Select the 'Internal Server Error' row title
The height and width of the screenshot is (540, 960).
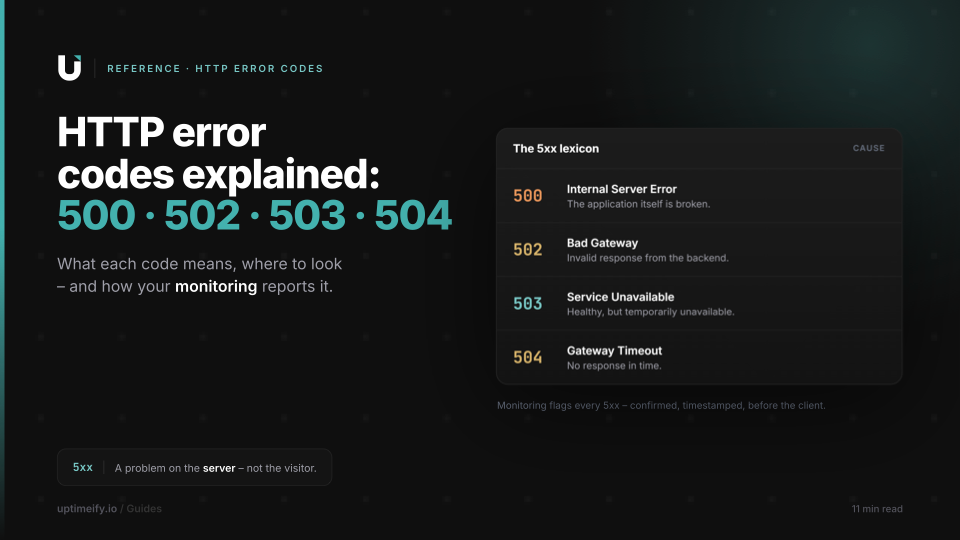point(621,189)
